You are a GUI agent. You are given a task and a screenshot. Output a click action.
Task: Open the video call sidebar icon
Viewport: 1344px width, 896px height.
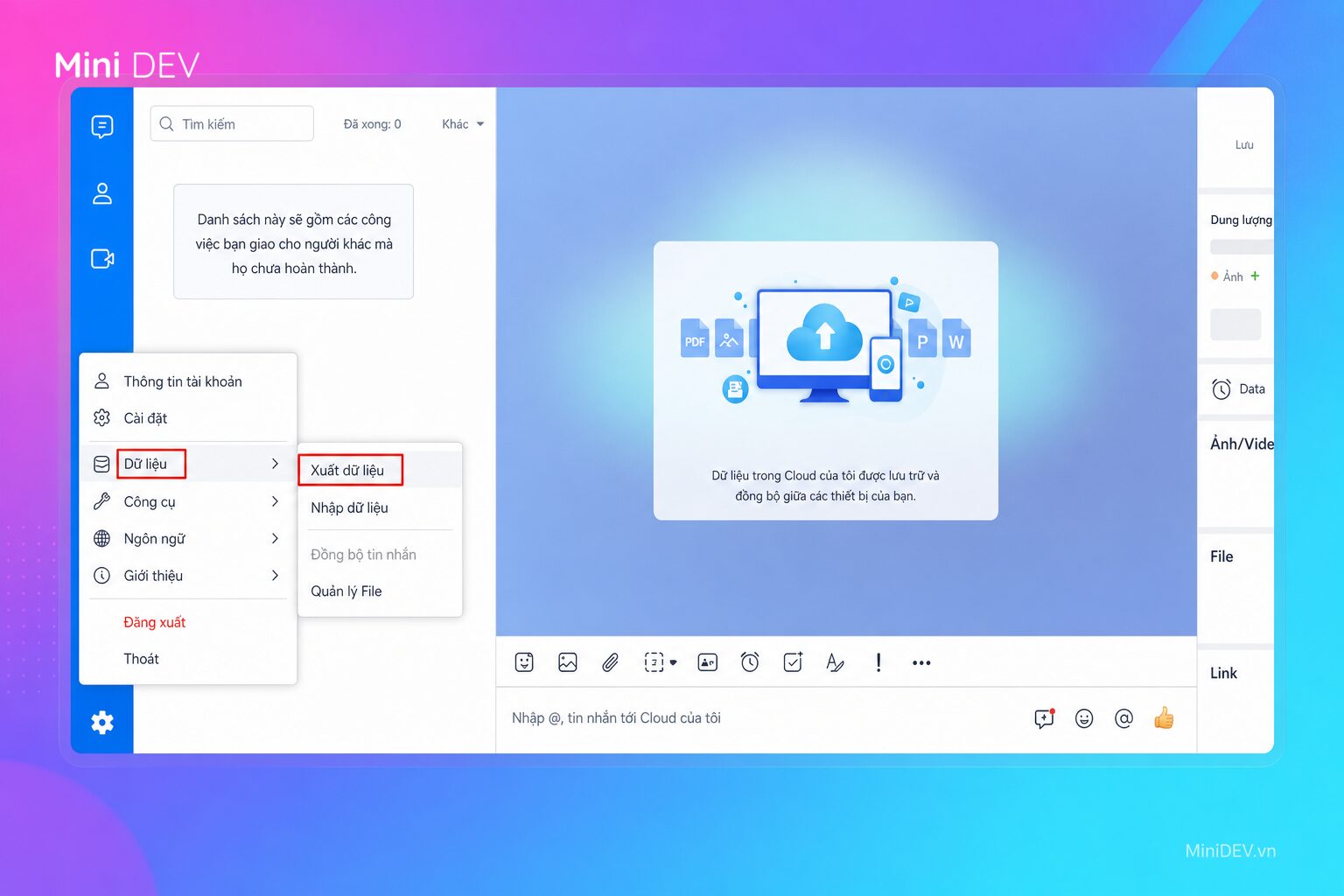pyautogui.click(x=102, y=259)
